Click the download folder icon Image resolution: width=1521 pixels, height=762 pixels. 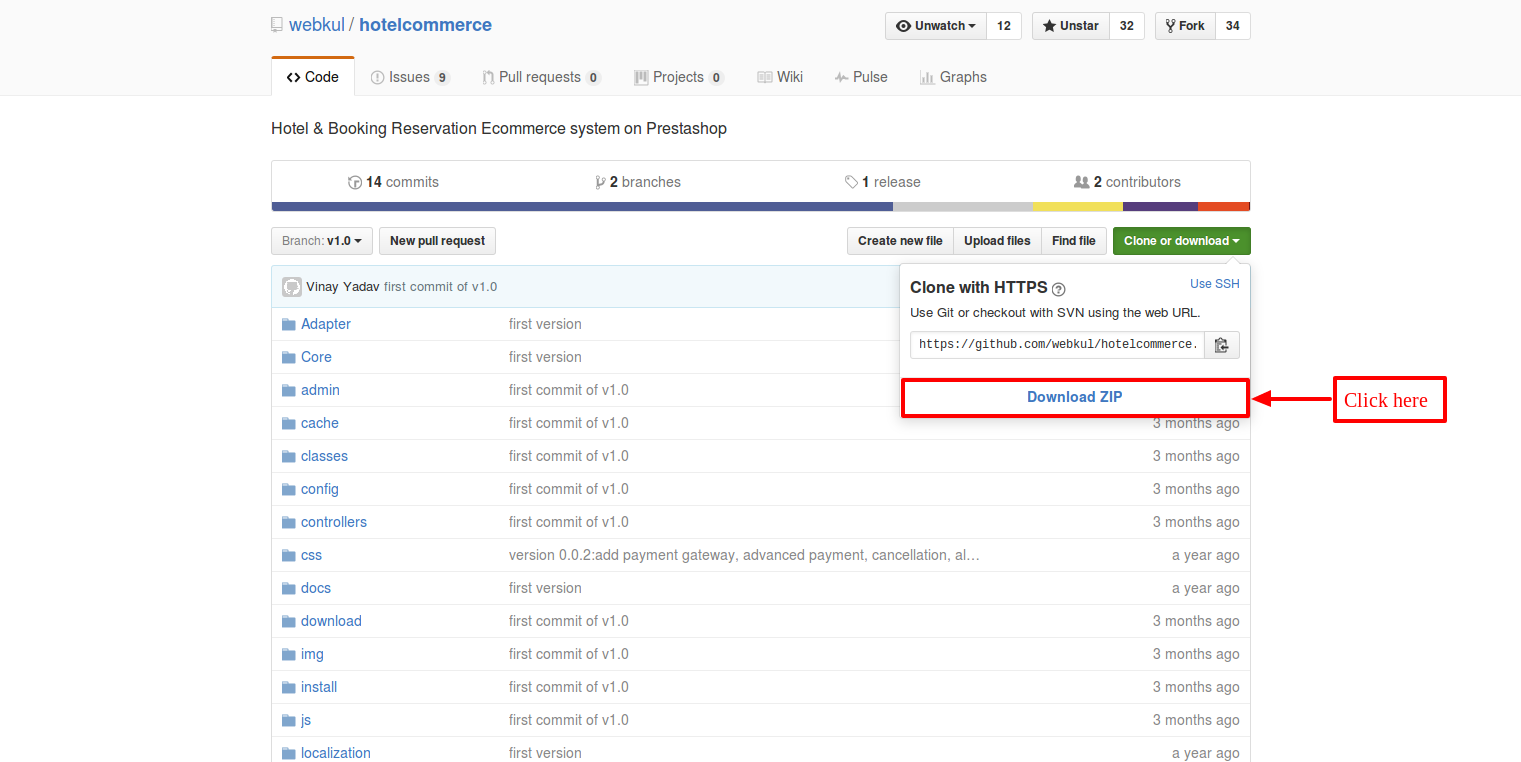pyautogui.click(x=289, y=621)
